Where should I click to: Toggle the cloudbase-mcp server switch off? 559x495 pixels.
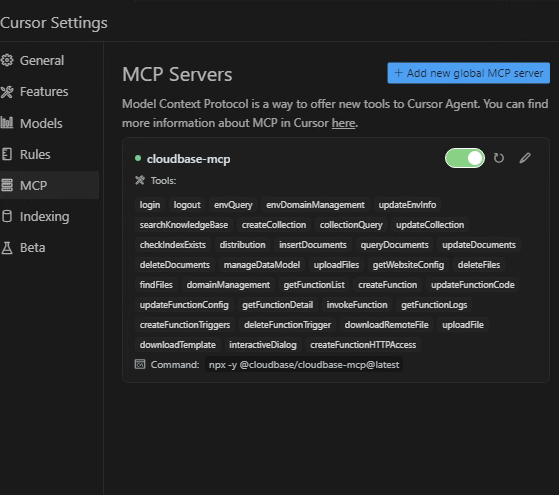click(465, 158)
